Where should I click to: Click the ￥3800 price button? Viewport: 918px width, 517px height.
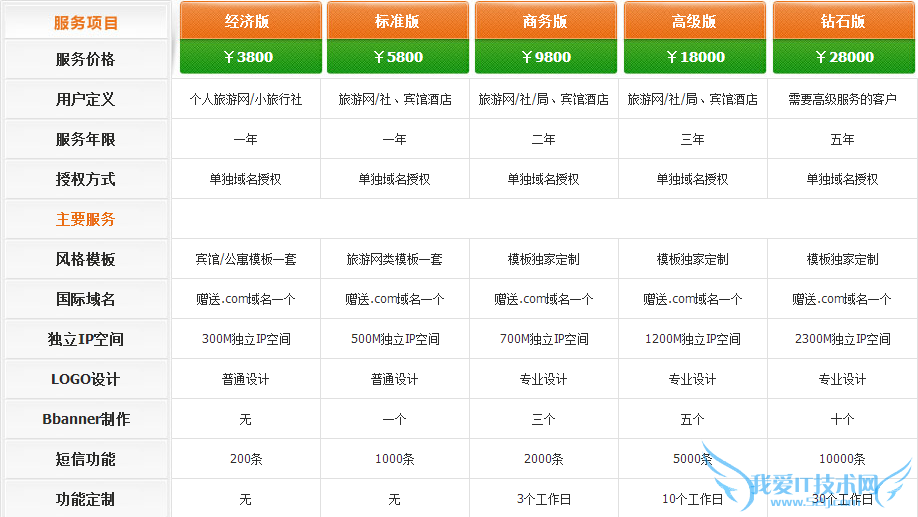tap(251, 57)
